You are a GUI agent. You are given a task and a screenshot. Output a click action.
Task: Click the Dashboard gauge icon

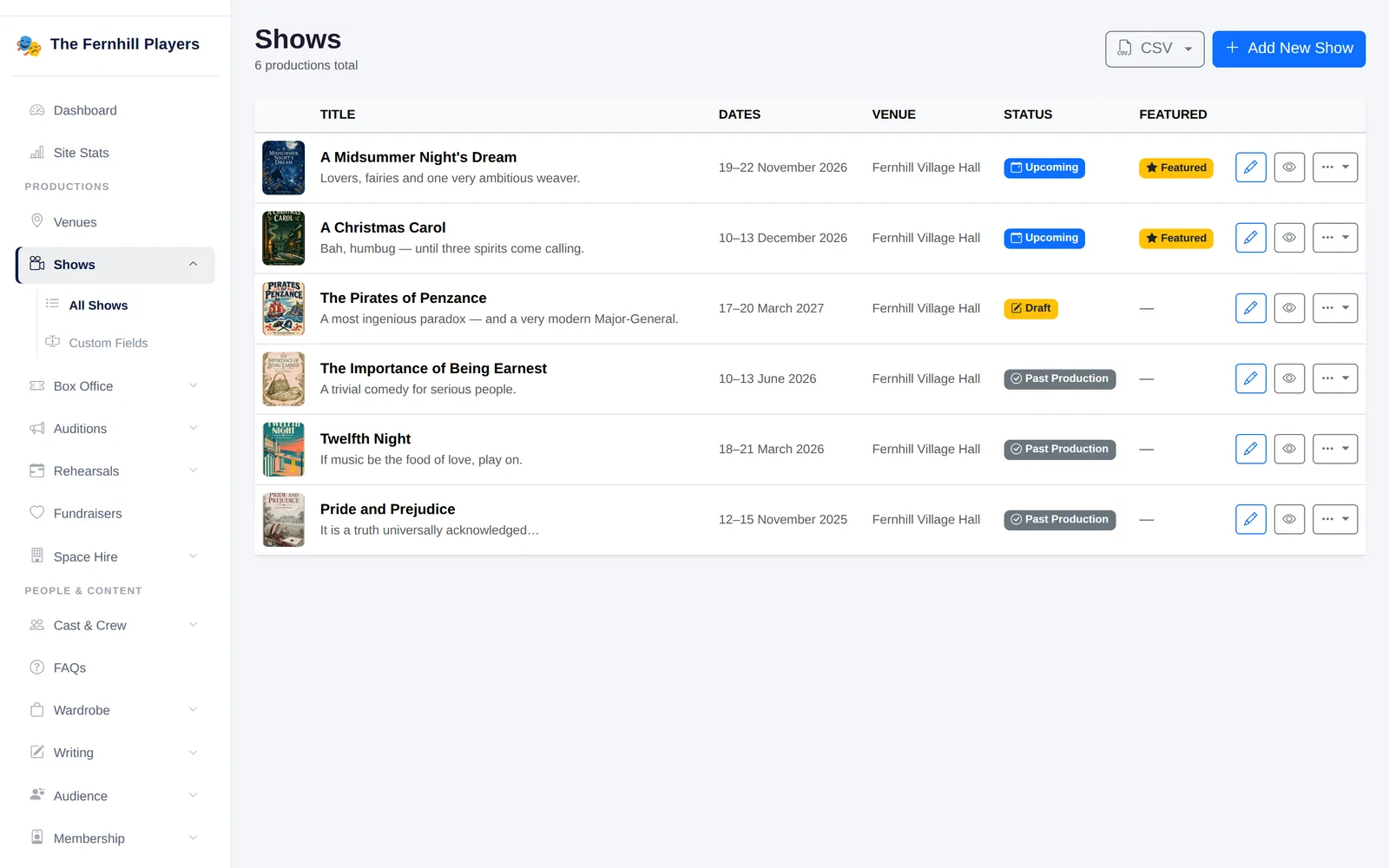coord(37,110)
